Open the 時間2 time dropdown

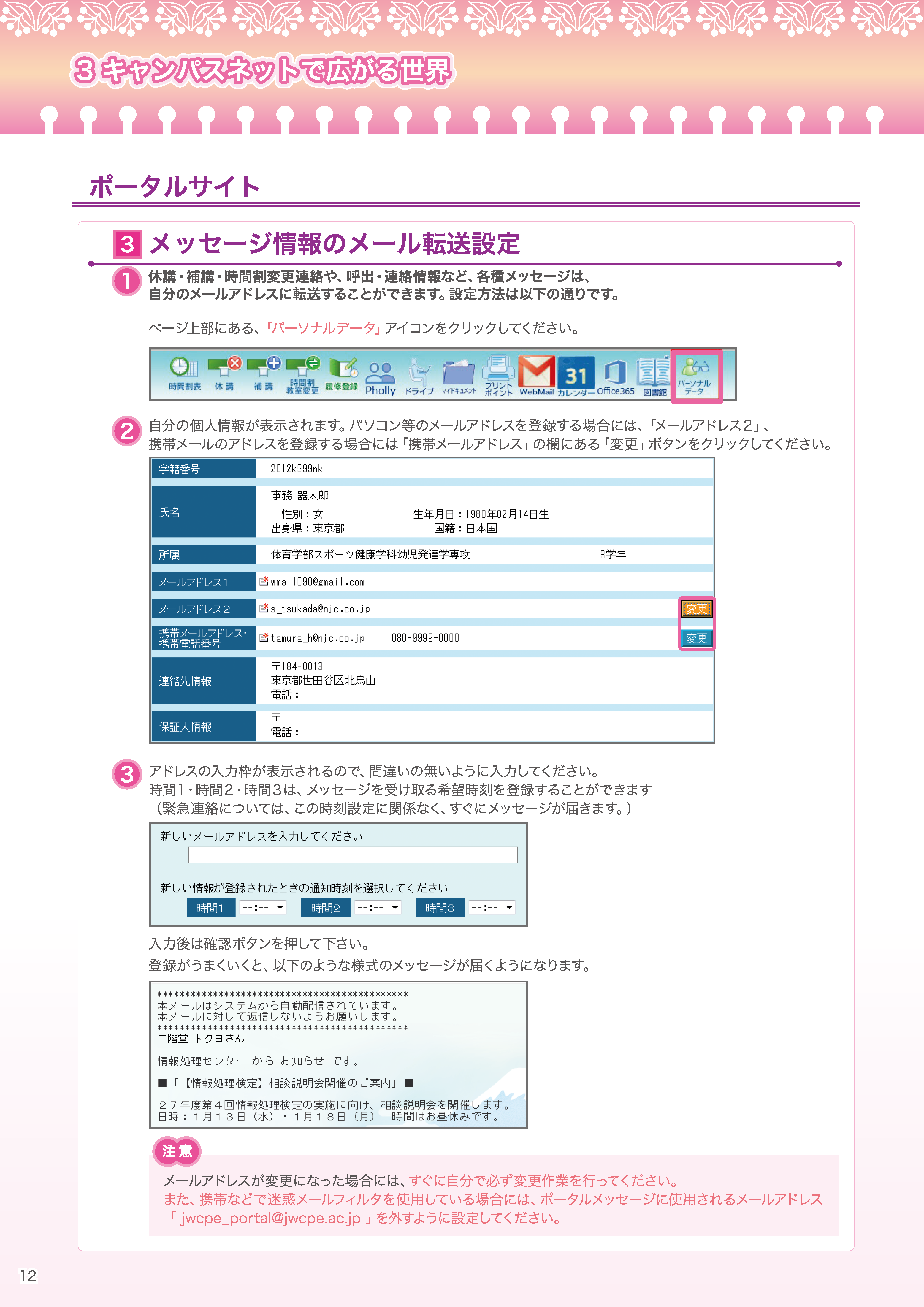[378, 907]
